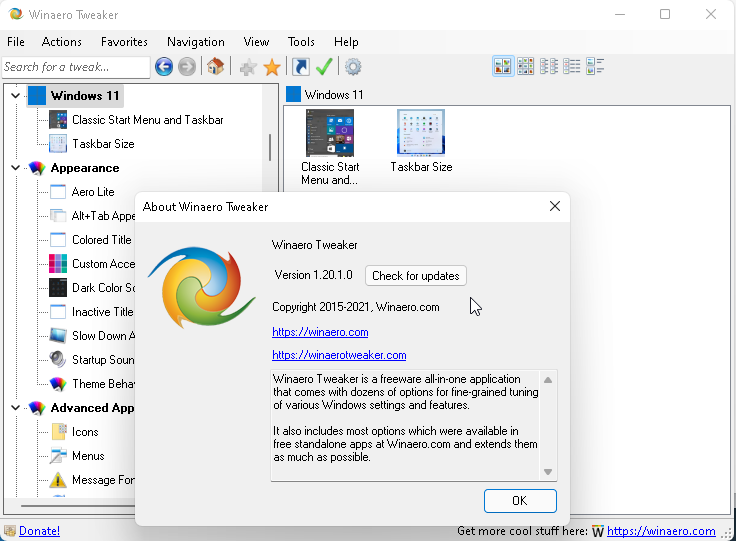The height and width of the screenshot is (541, 736).
Task: Open the Actions menu
Action: 61,42
